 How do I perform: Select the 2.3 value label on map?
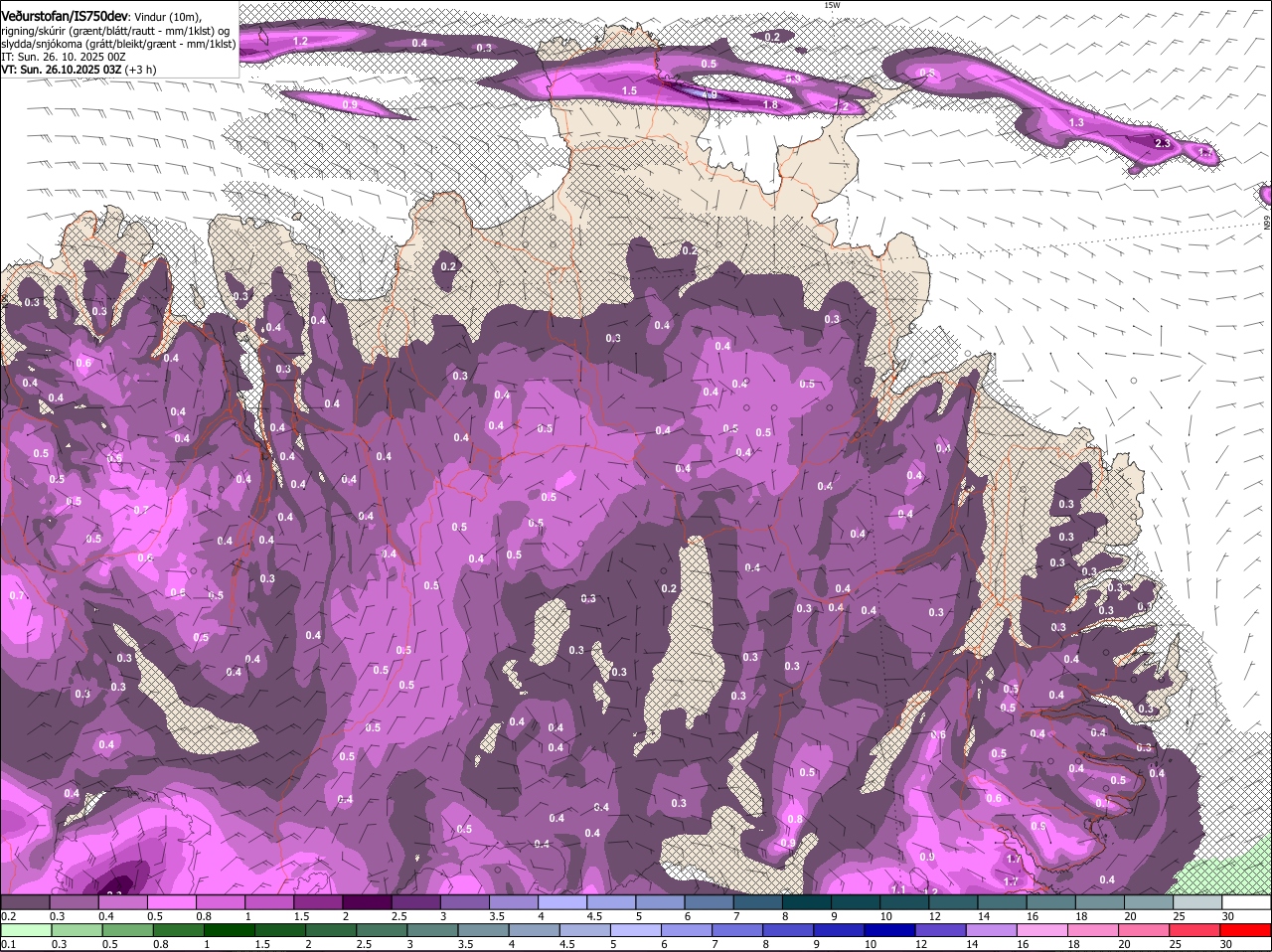pyautogui.click(x=1163, y=144)
